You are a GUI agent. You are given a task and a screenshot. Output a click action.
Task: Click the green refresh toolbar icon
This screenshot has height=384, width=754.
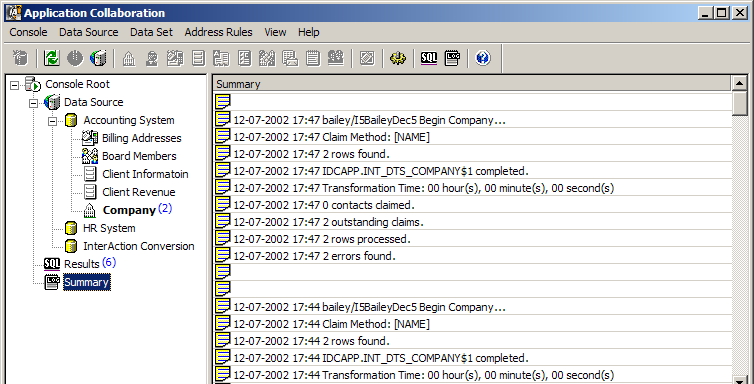pyautogui.click(x=51, y=59)
